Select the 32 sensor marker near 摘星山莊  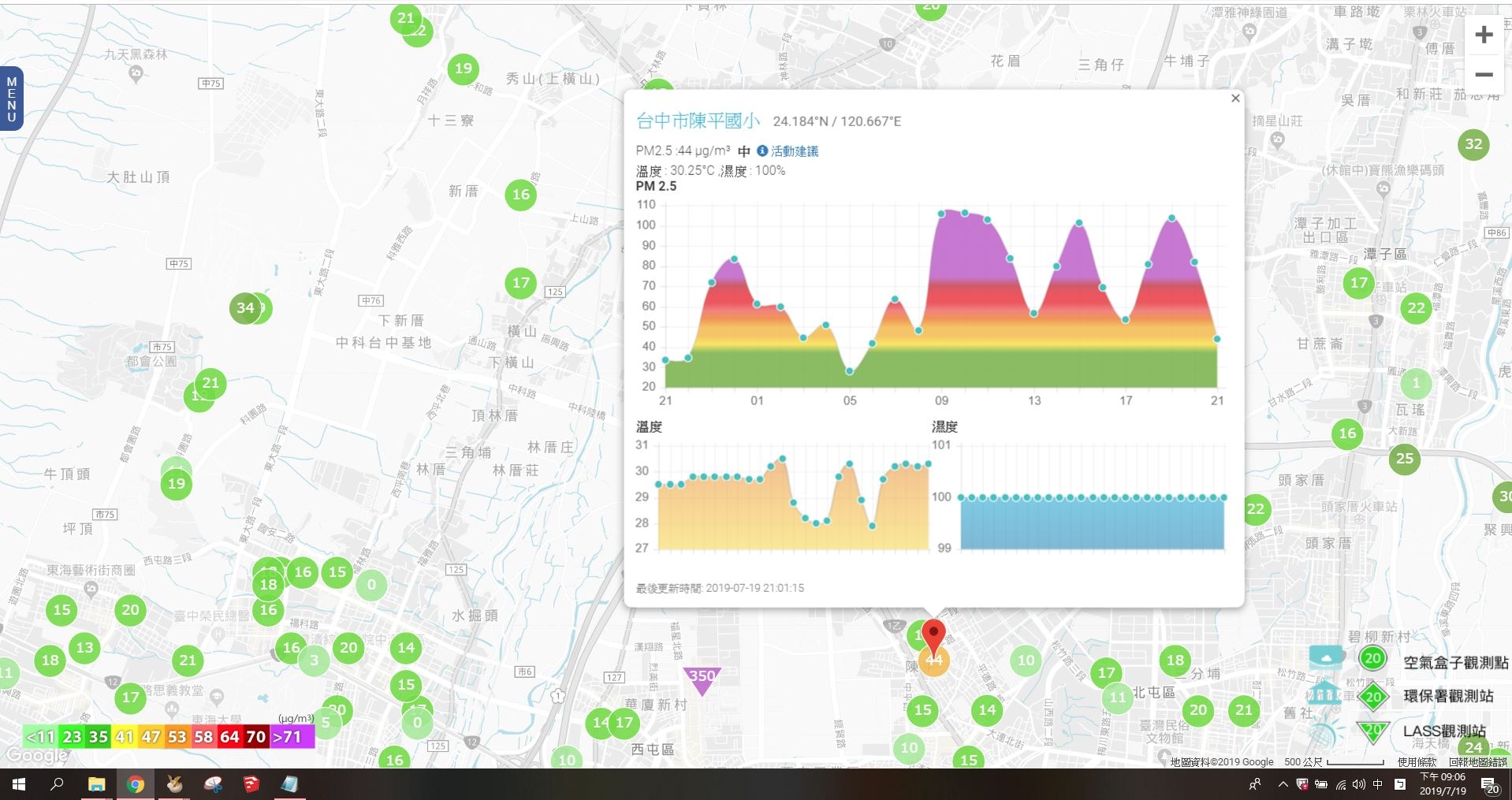point(1473,144)
